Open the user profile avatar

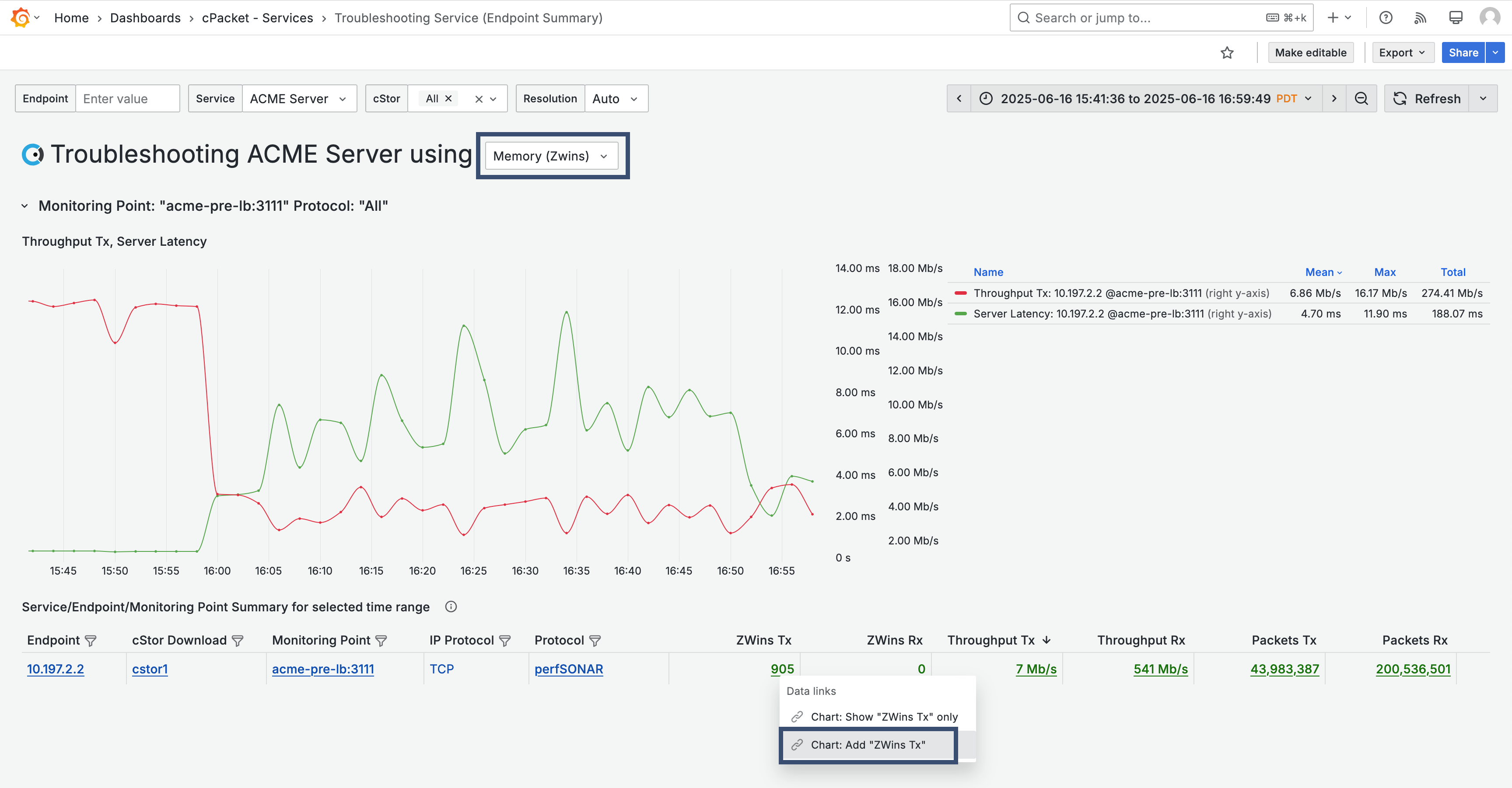click(x=1490, y=17)
